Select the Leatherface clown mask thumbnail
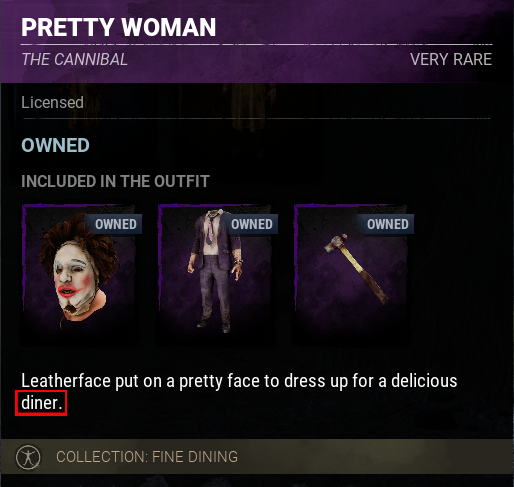Viewport: 514px width, 487px height. (80, 274)
